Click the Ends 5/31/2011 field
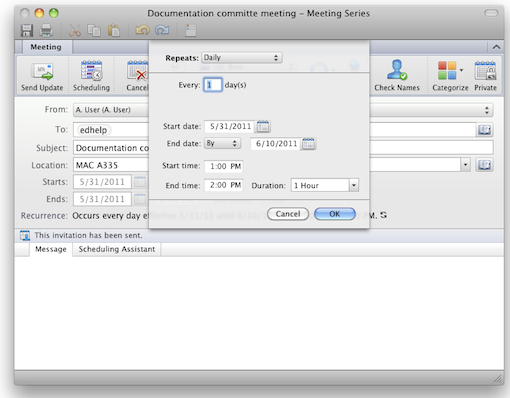This screenshot has width=510, height=398. click(102, 199)
